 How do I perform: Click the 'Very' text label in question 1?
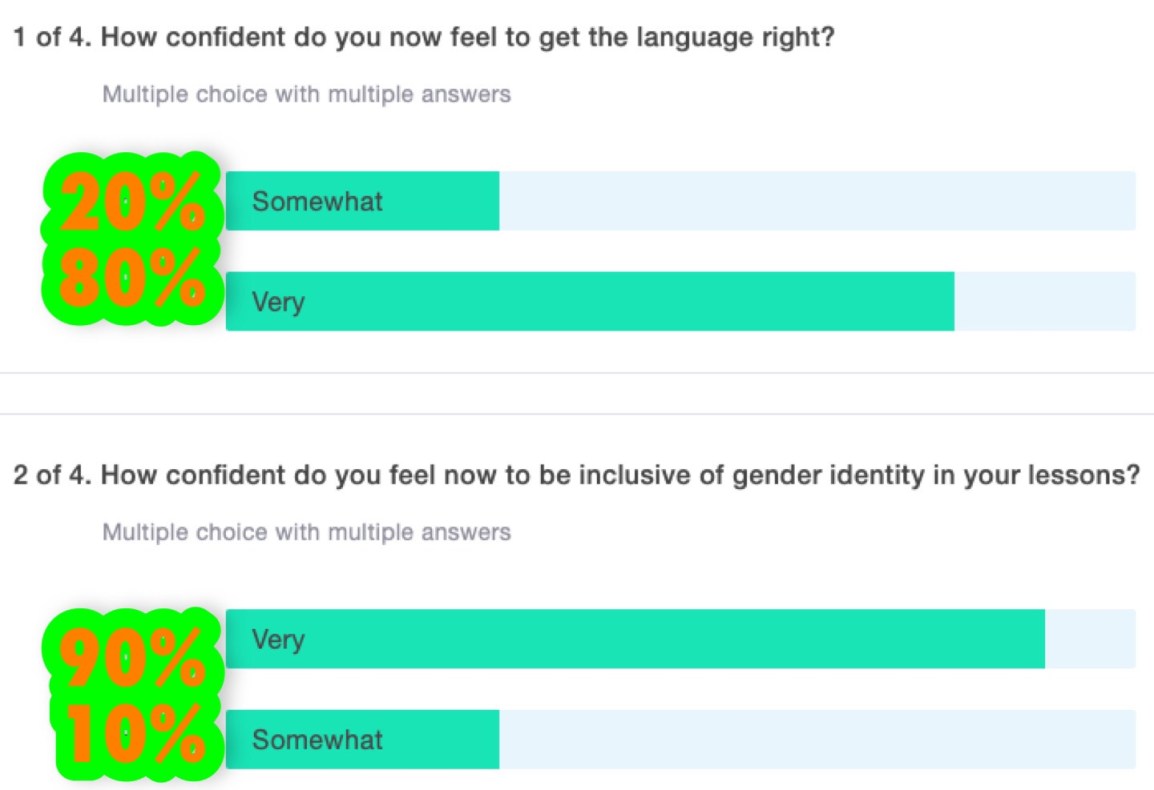278,302
